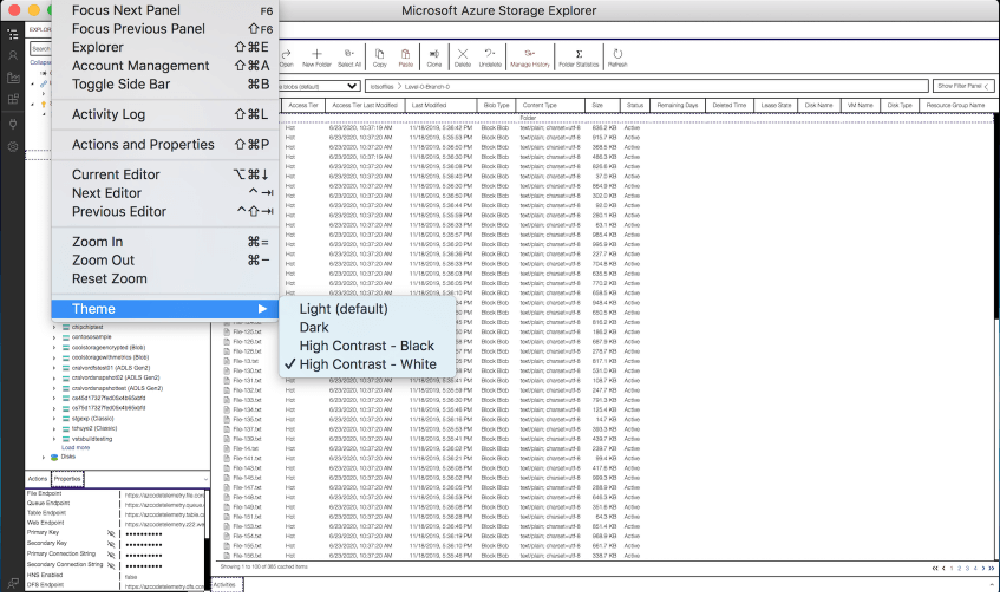Toggle visibility of the Secondary Key

tap(111, 544)
